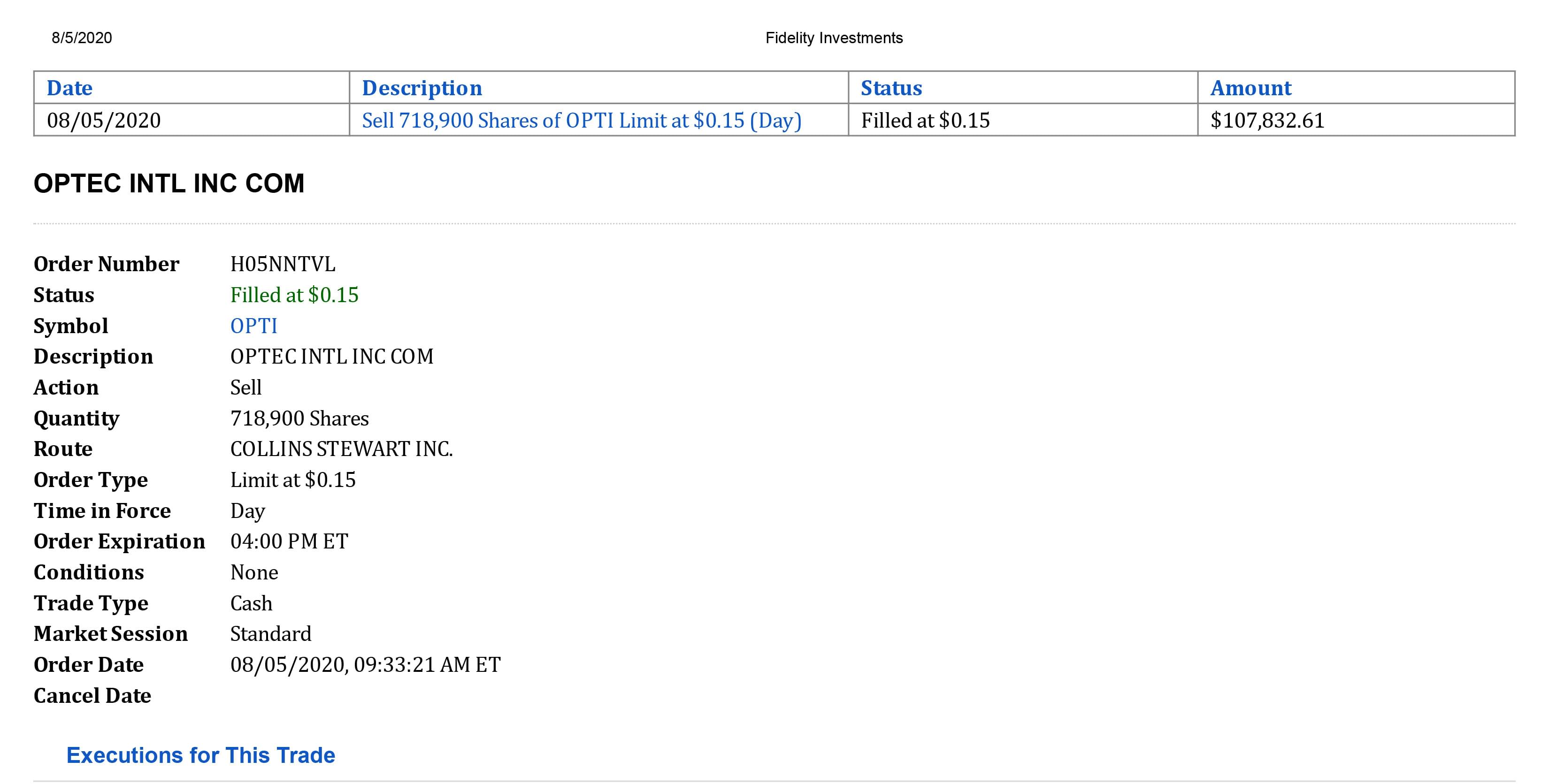The height and width of the screenshot is (784, 1549).
Task: Click the order number H05NNTVL
Action: pyautogui.click(x=283, y=264)
